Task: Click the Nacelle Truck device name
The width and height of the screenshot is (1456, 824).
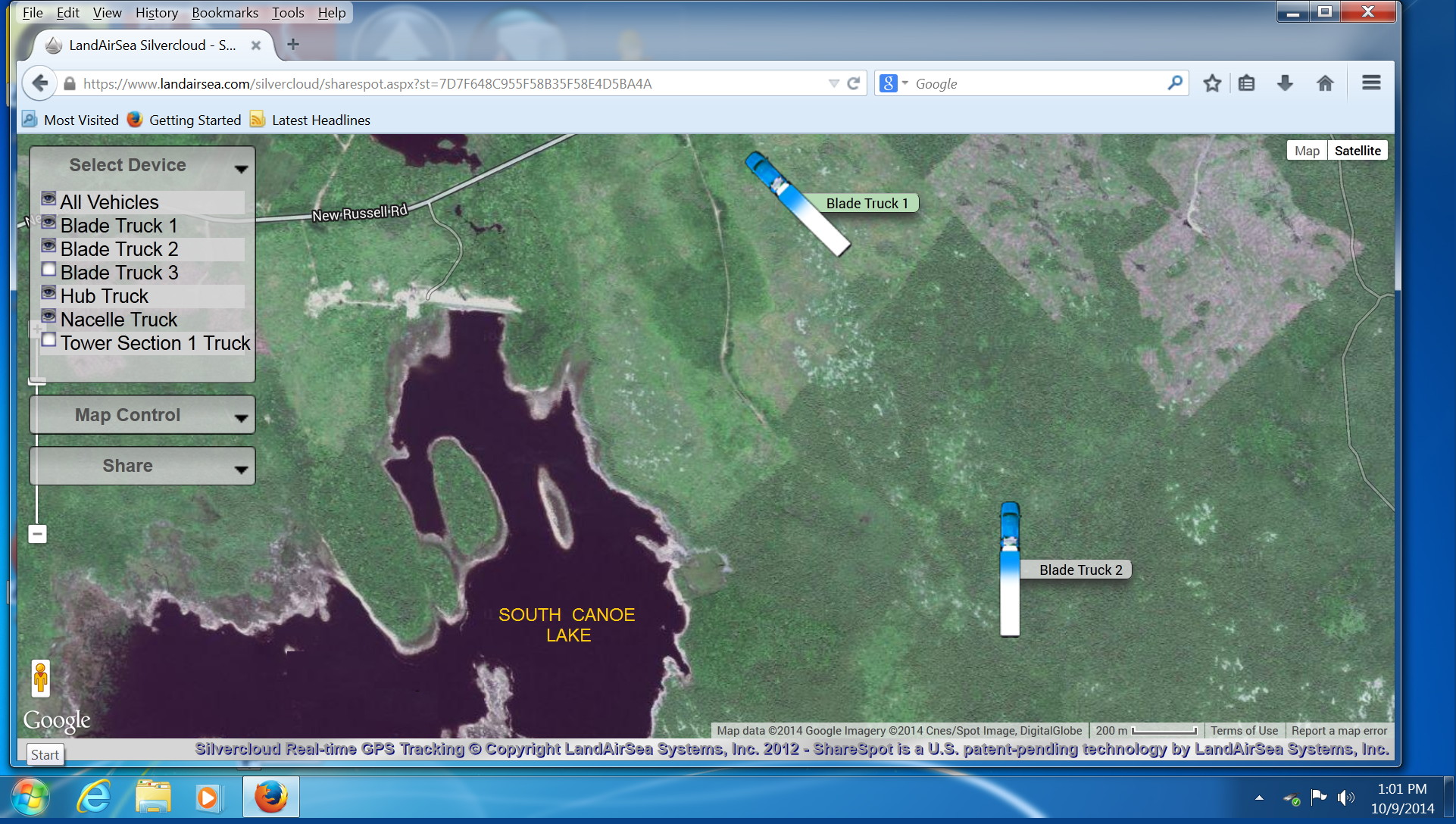Action: [x=119, y=320]
